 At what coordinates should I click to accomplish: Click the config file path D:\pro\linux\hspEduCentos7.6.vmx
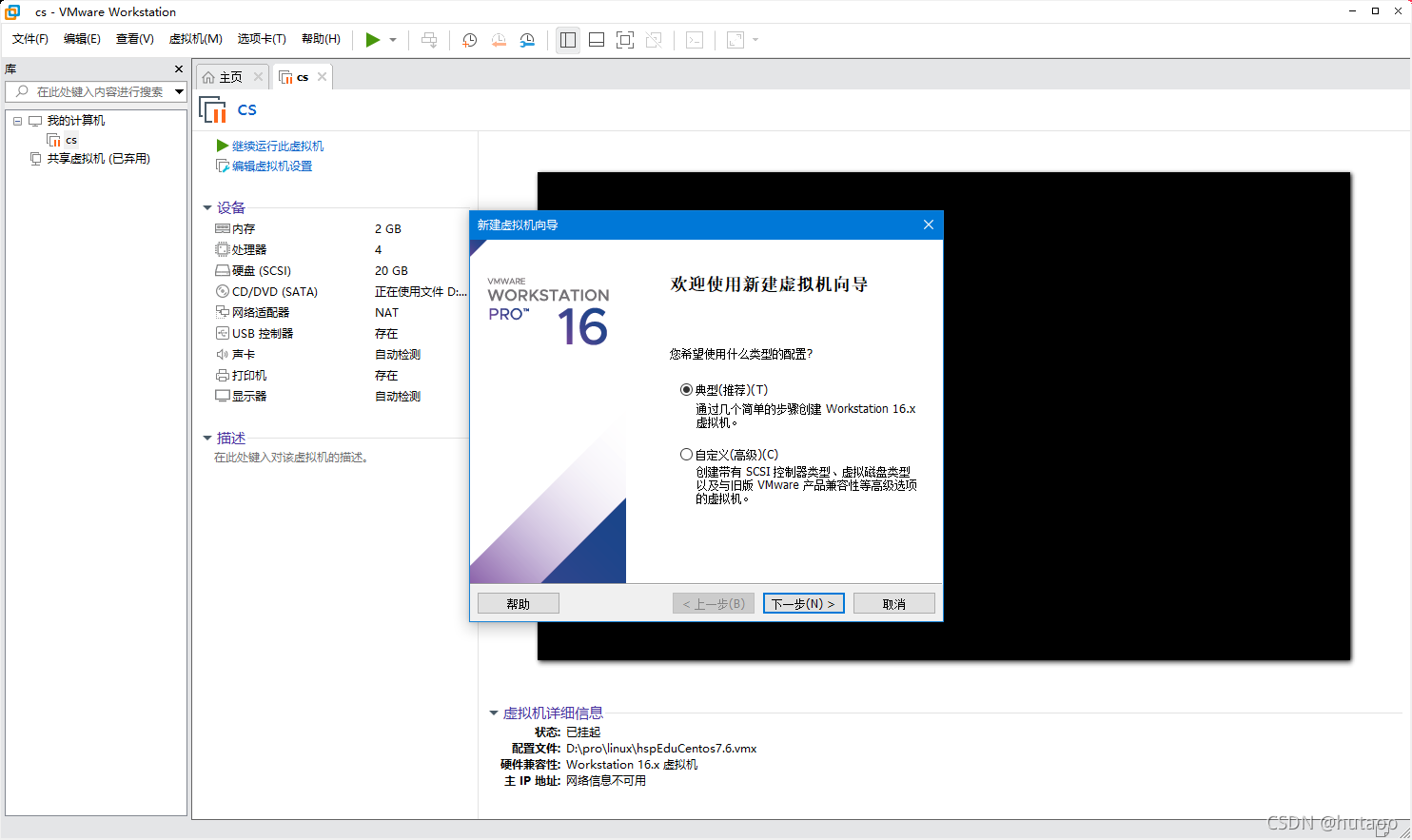pos(661,749)
